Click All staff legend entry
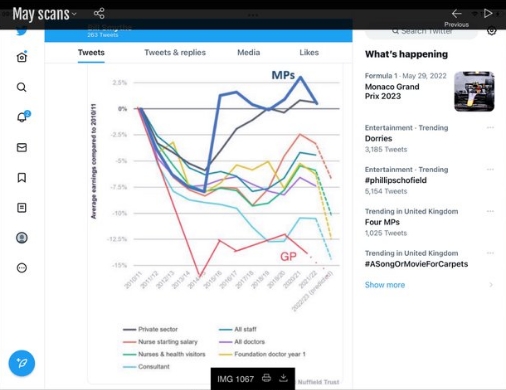The width and height of the screenshot is (506, 390). point(238,329)
